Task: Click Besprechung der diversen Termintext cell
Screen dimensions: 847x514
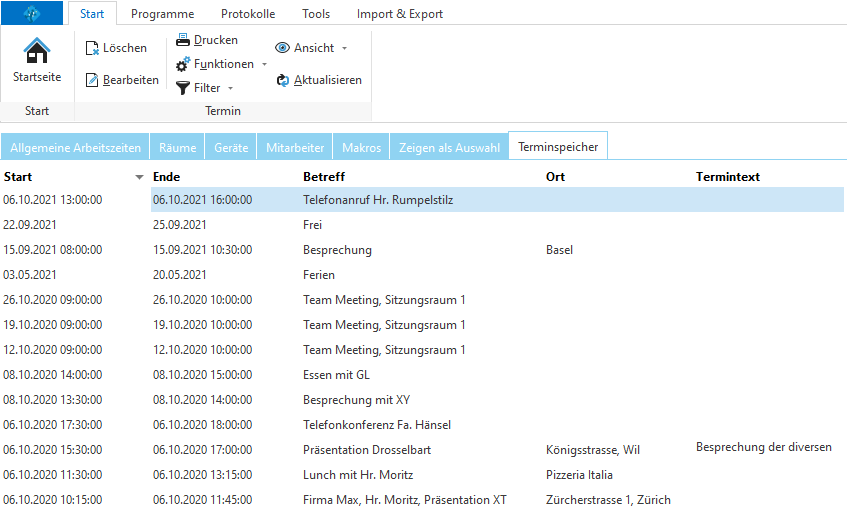Action: [x=764, y=447]
